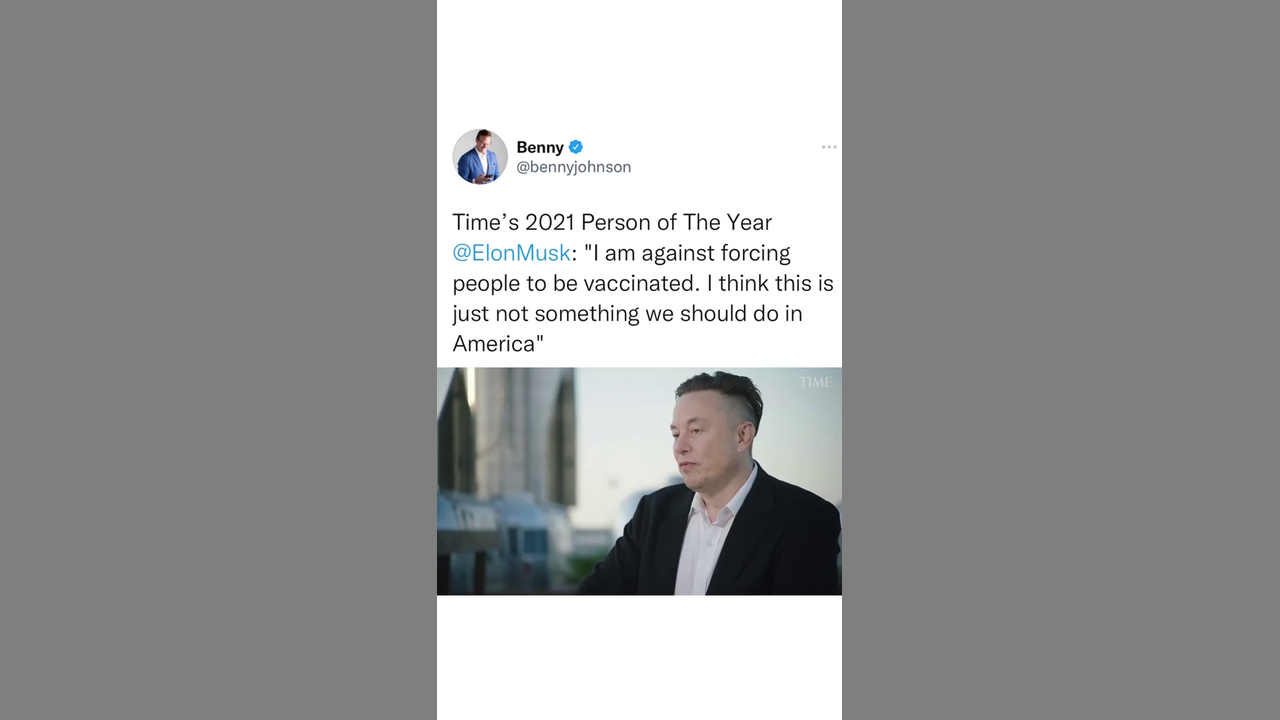Click the blank white space below the video

click(x=639, y=657)
